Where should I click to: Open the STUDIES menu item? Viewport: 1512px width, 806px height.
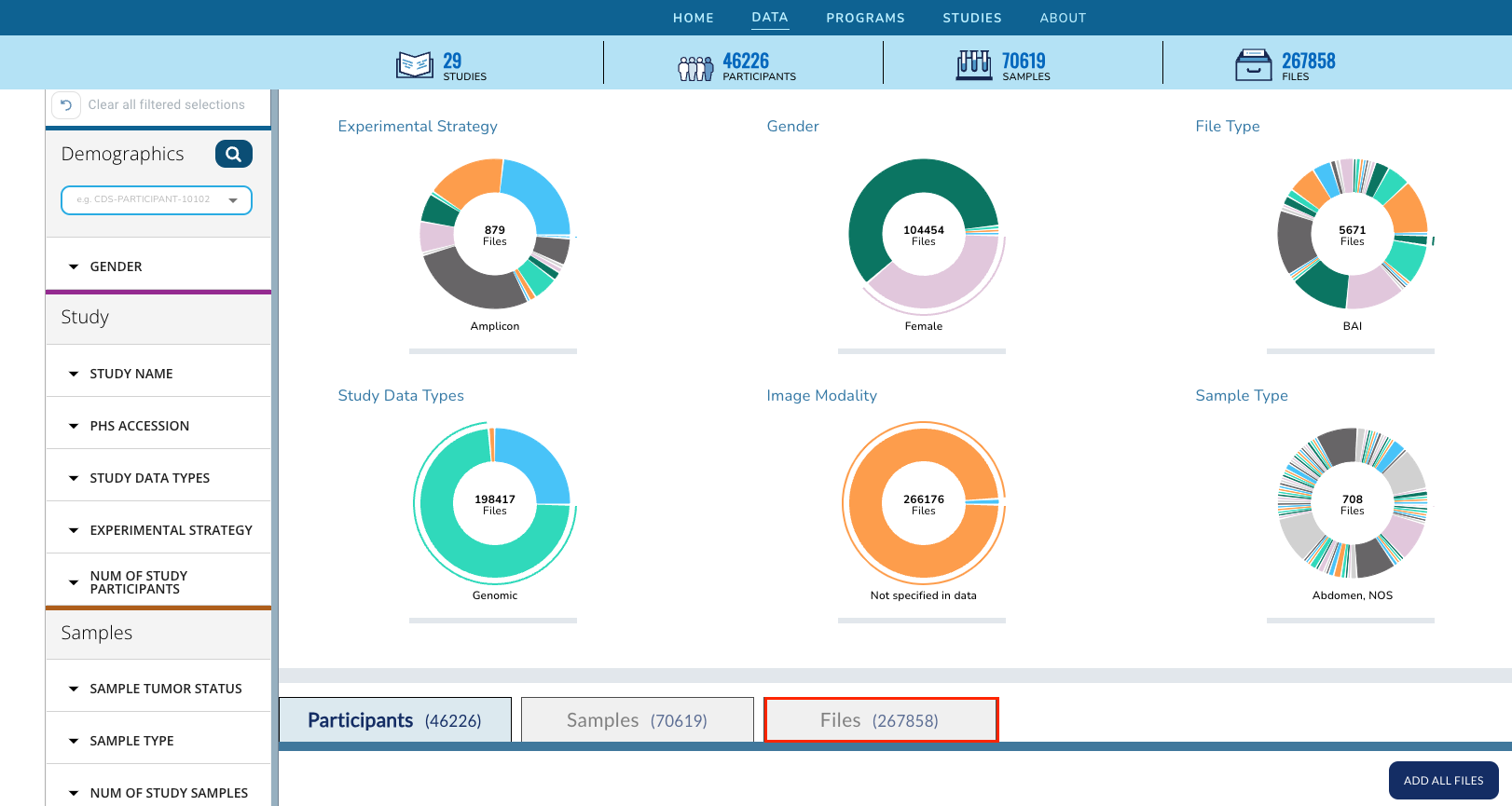(x=972, y=18)
